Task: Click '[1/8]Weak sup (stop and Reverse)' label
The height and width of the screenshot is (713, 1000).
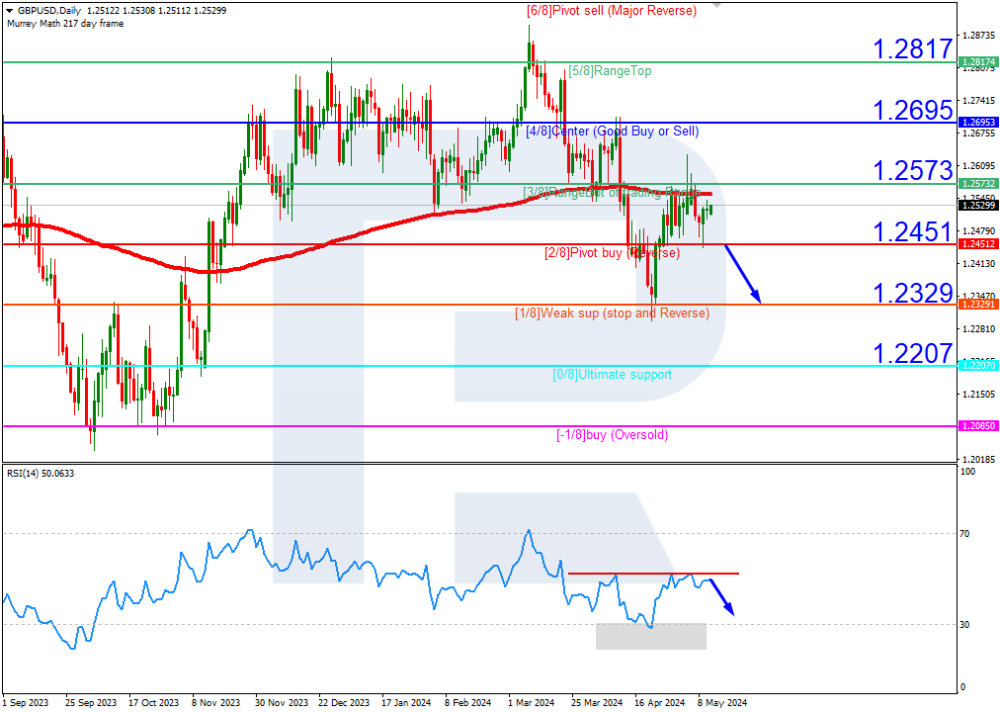Action: pos(612,314)
